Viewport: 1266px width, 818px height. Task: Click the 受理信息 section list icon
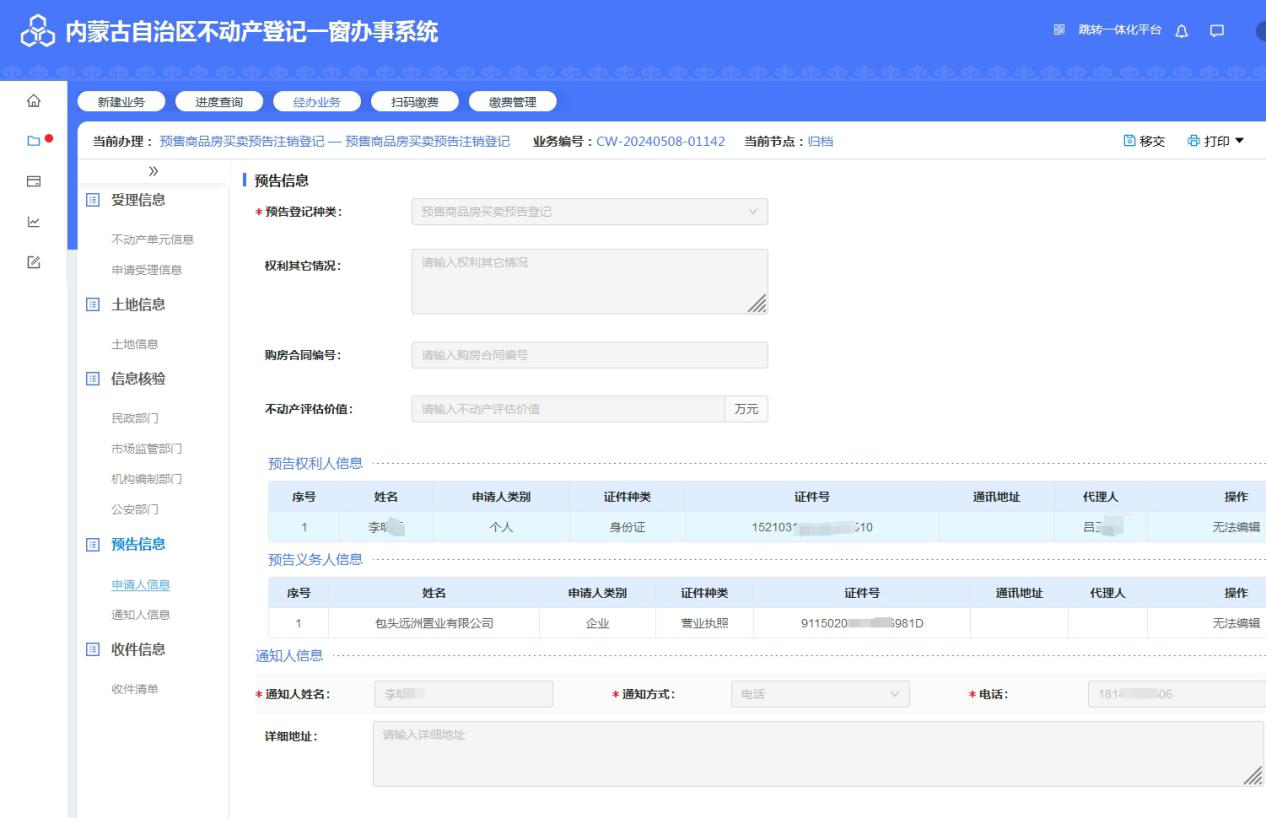[x=94, y=200]
